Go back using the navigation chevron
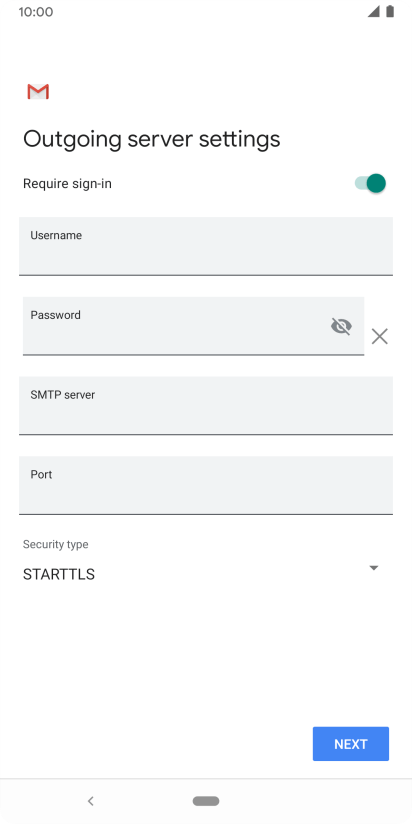This screenshot has height=824, width=412. [x=90, y=801]
